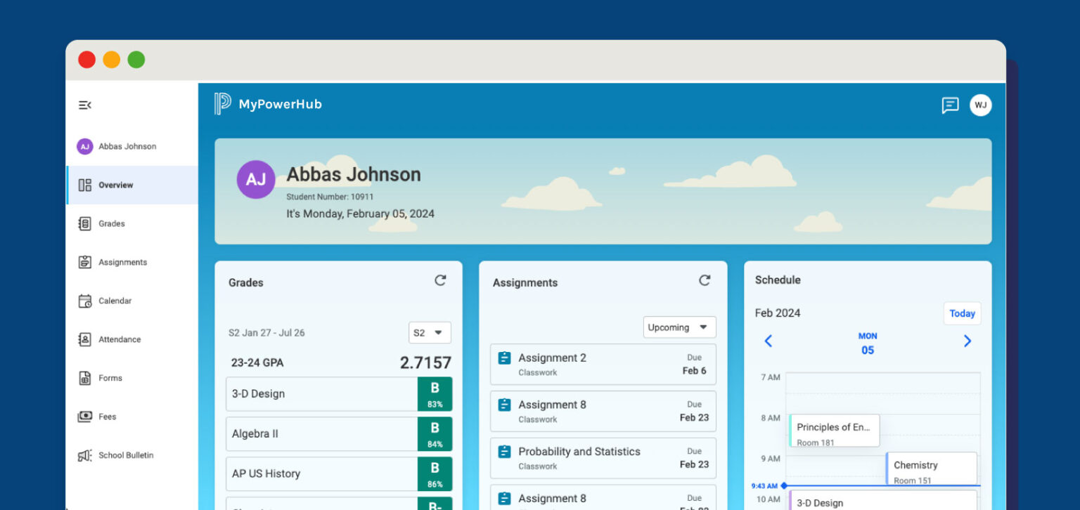
Task: Click the Assignments clipboard sidebar icon
Action: (85, 262)
